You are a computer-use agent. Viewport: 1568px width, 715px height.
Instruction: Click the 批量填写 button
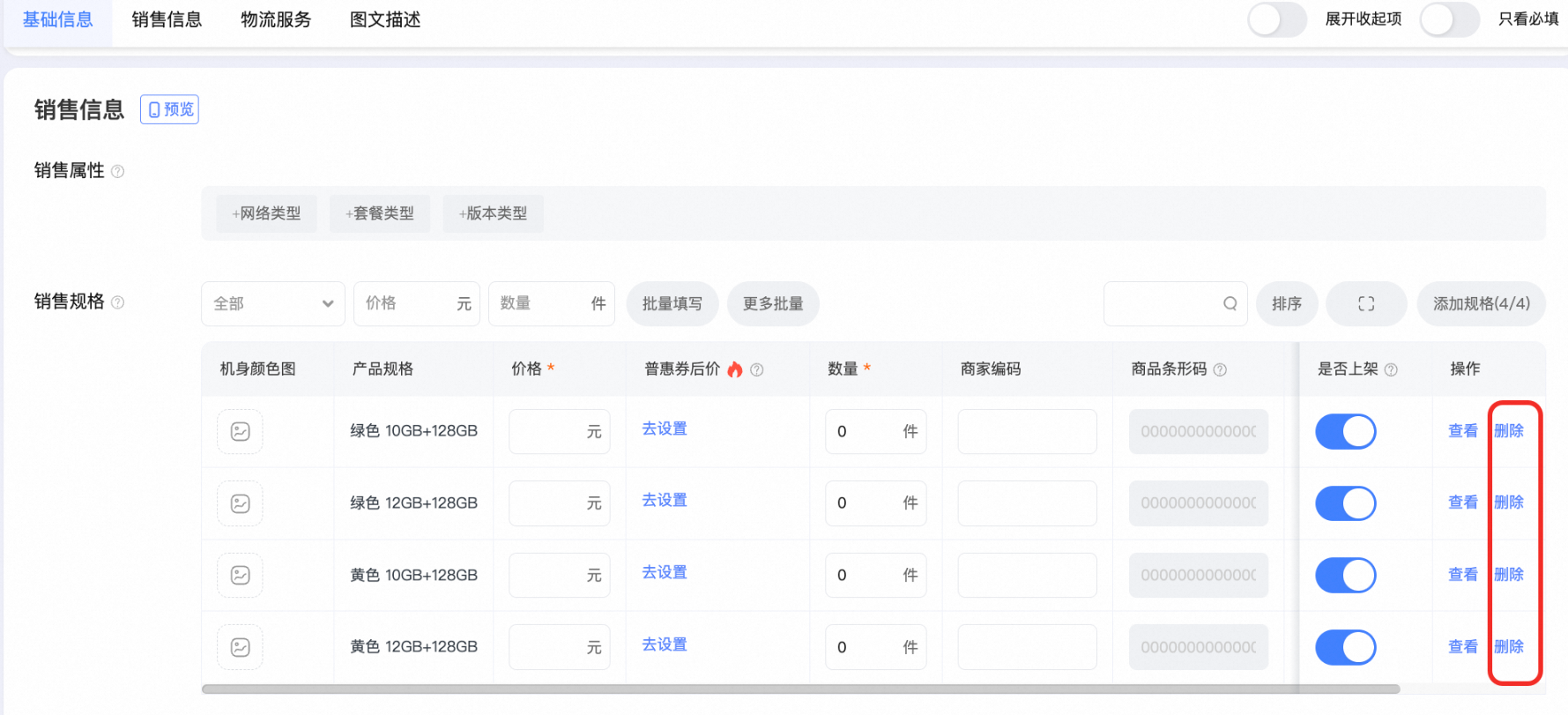pos(673,303)
